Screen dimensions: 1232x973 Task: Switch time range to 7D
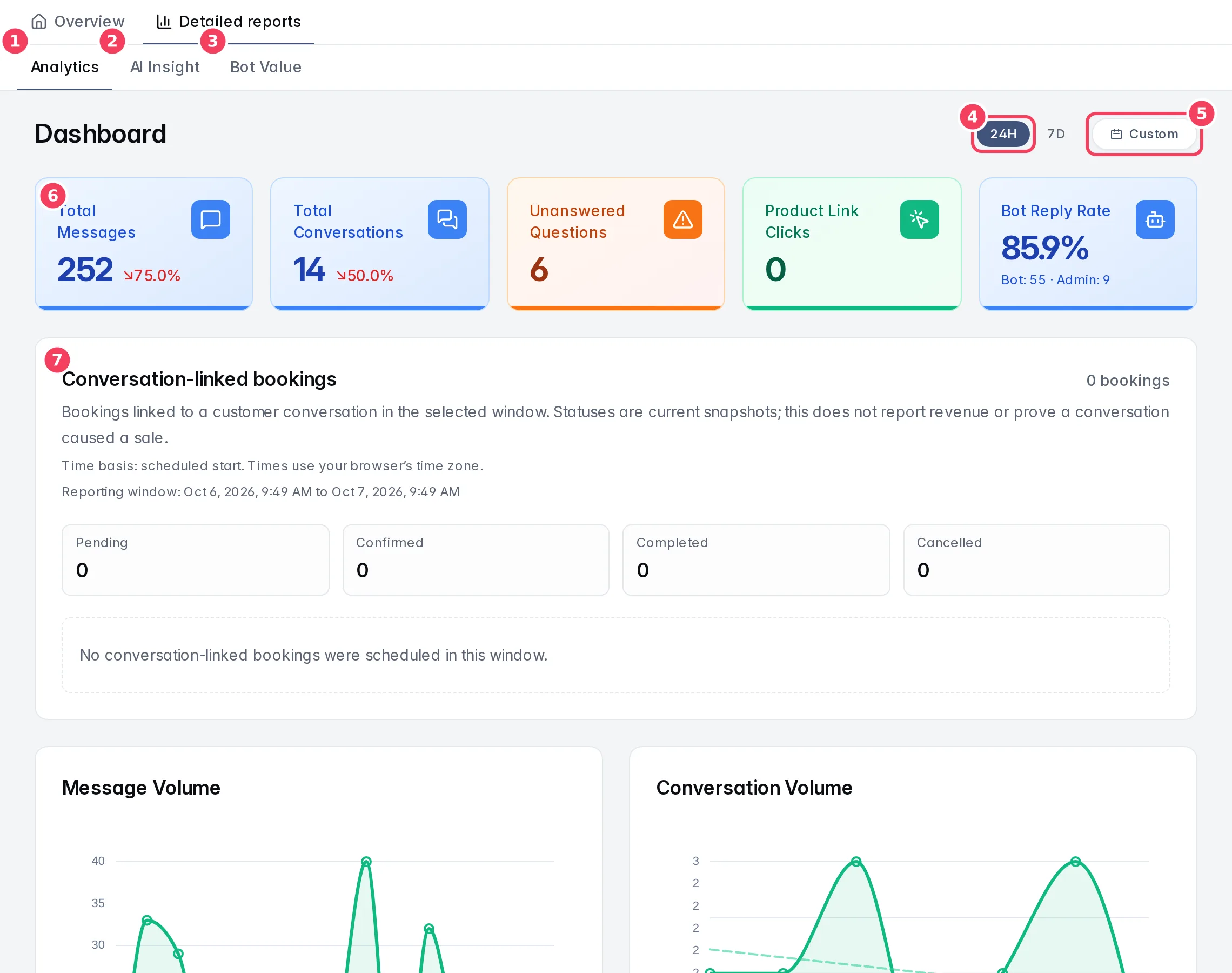(1055, 134)
